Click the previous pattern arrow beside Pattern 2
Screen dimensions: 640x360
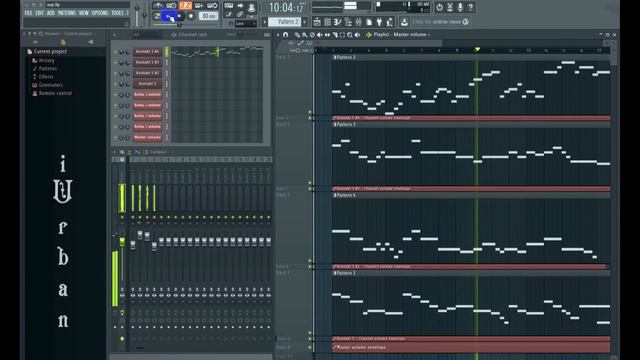tap(265, 22)
